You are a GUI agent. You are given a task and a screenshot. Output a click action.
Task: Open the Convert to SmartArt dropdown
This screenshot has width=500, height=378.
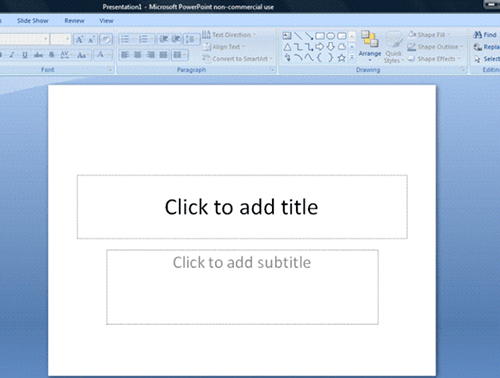[238, 59]
